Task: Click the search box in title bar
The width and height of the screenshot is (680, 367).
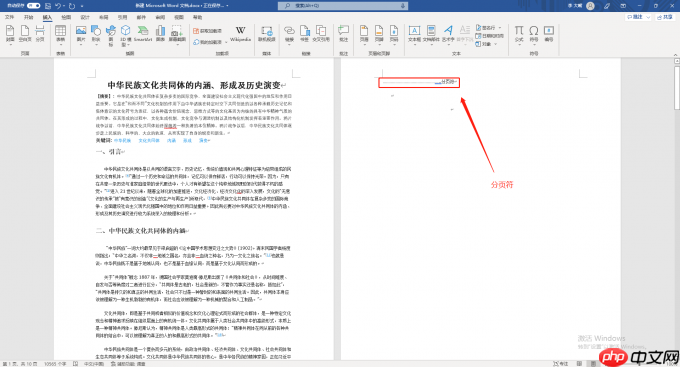Action: (343, 6)
